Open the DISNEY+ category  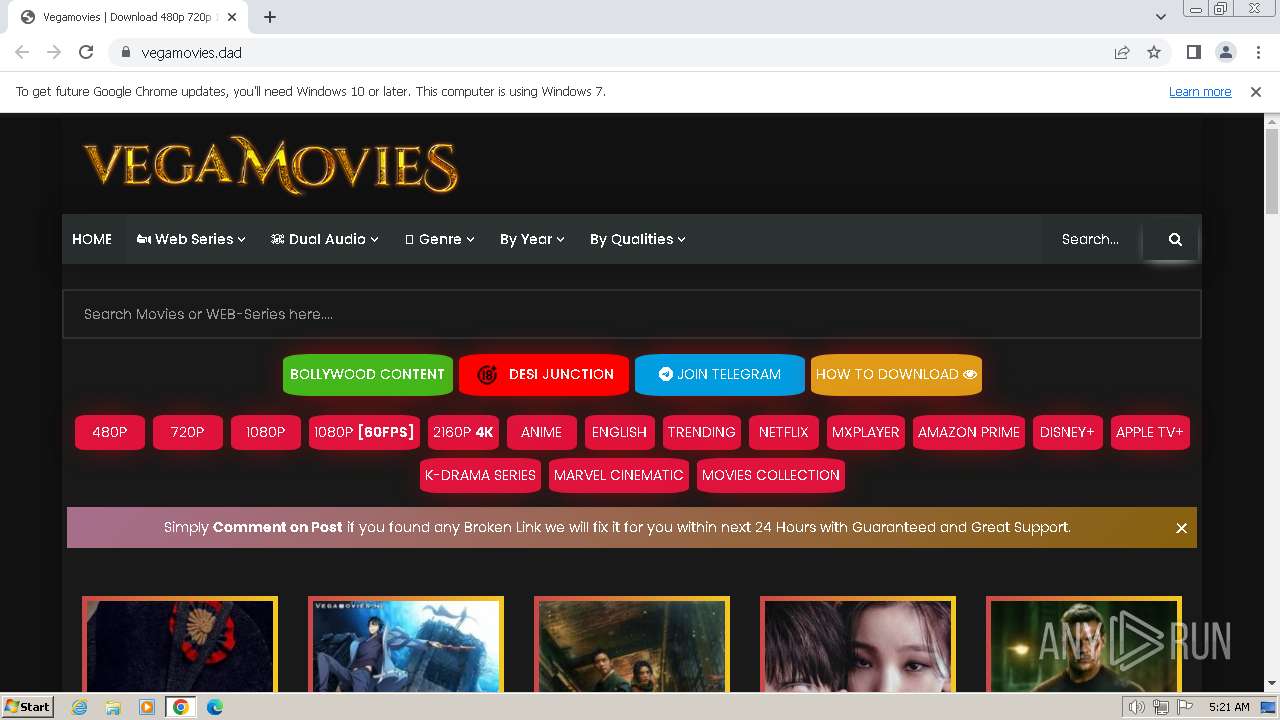tap(1068, 432)
